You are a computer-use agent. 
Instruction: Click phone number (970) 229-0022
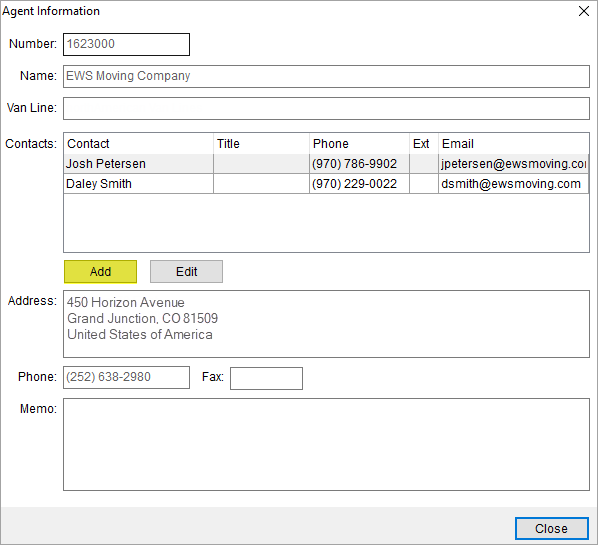[354, 184]
